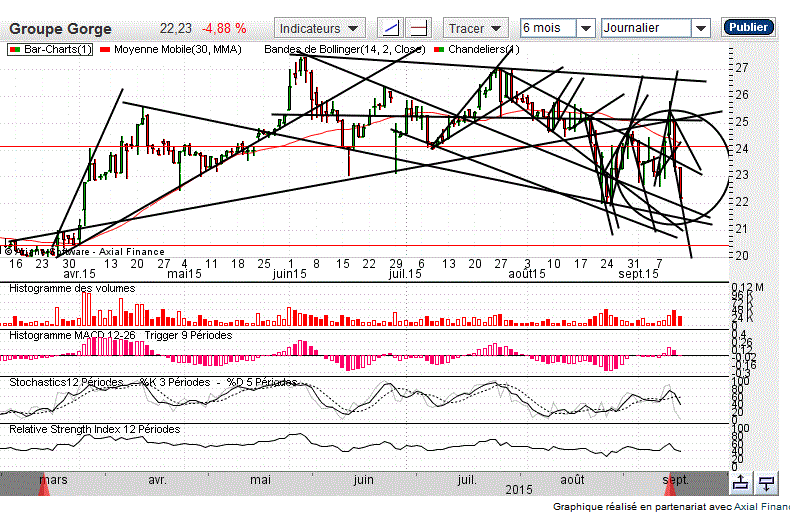The width and height of the screenshot is (790, 524).
Task: Expand the 6 mois period dropdown
Action: [557, 28]
